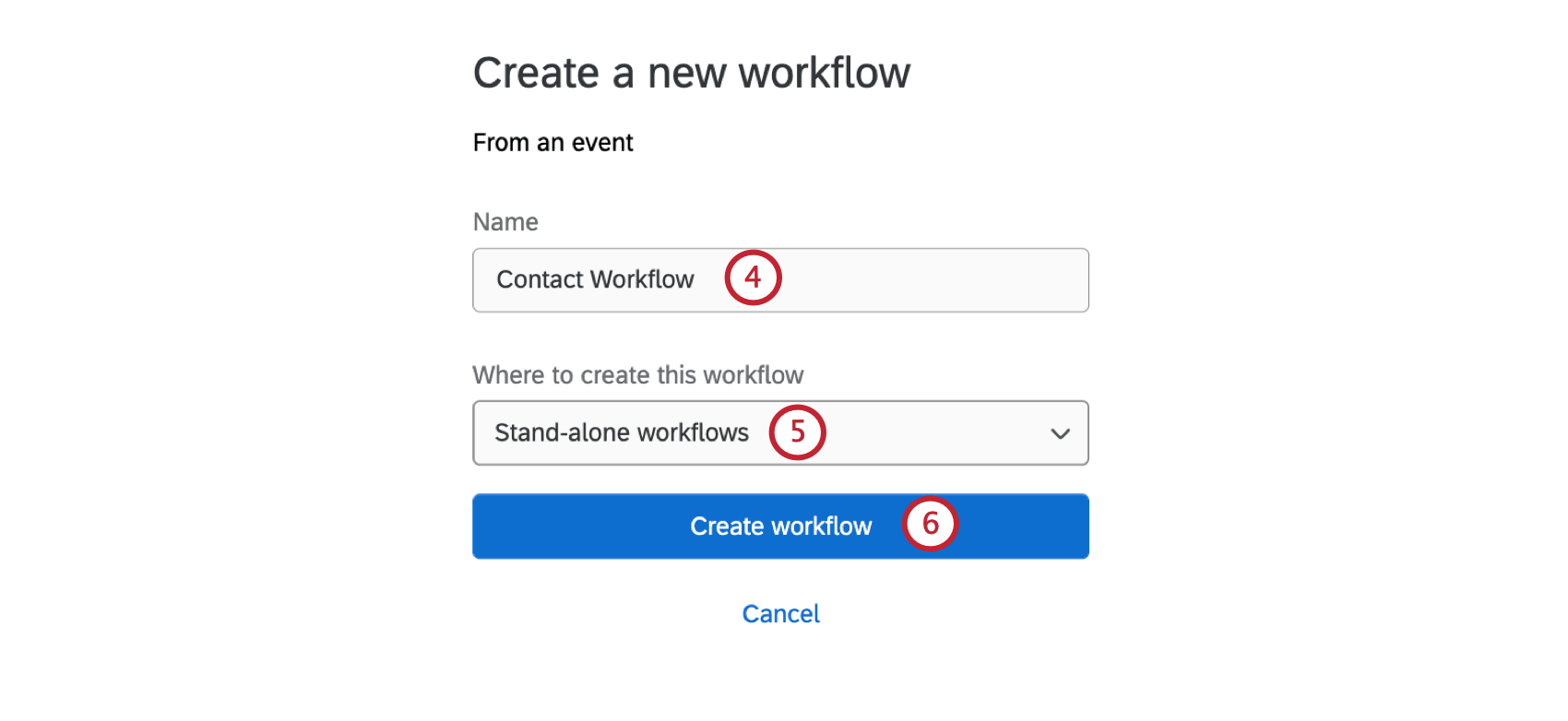Click the callout circle in the location dropdown

pyautogui.click(x=796, y=432)
